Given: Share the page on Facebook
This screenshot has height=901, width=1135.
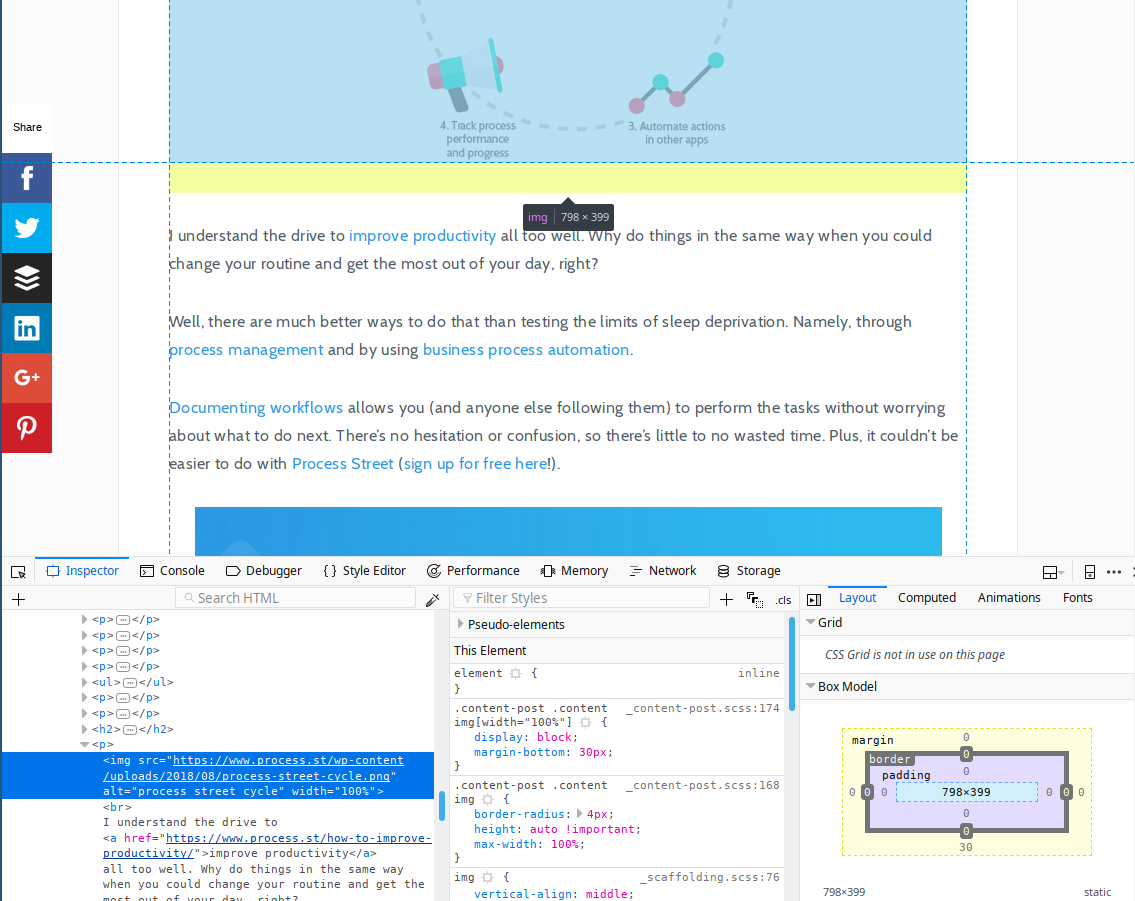Looking at the screenshot, I should point(27,178).
